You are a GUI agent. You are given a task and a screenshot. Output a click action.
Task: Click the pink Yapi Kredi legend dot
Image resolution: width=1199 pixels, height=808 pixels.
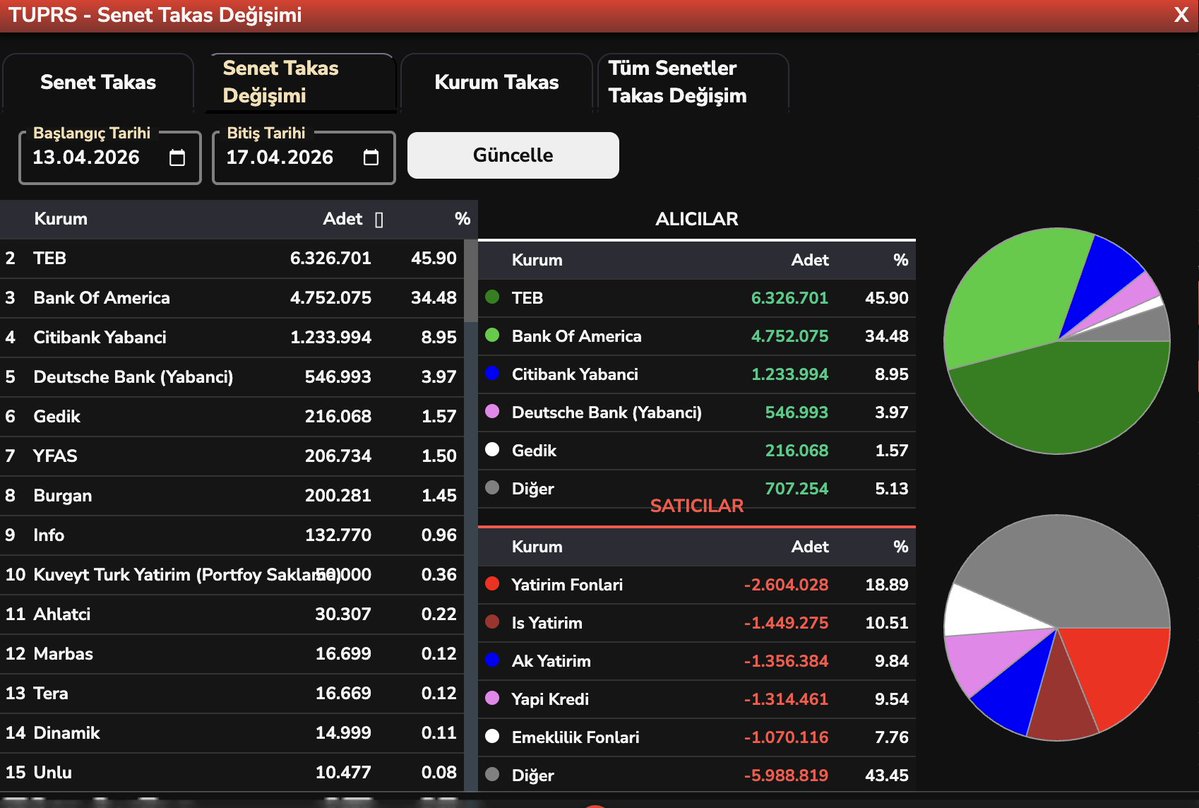pyautogui.click(x=492, y=698)
